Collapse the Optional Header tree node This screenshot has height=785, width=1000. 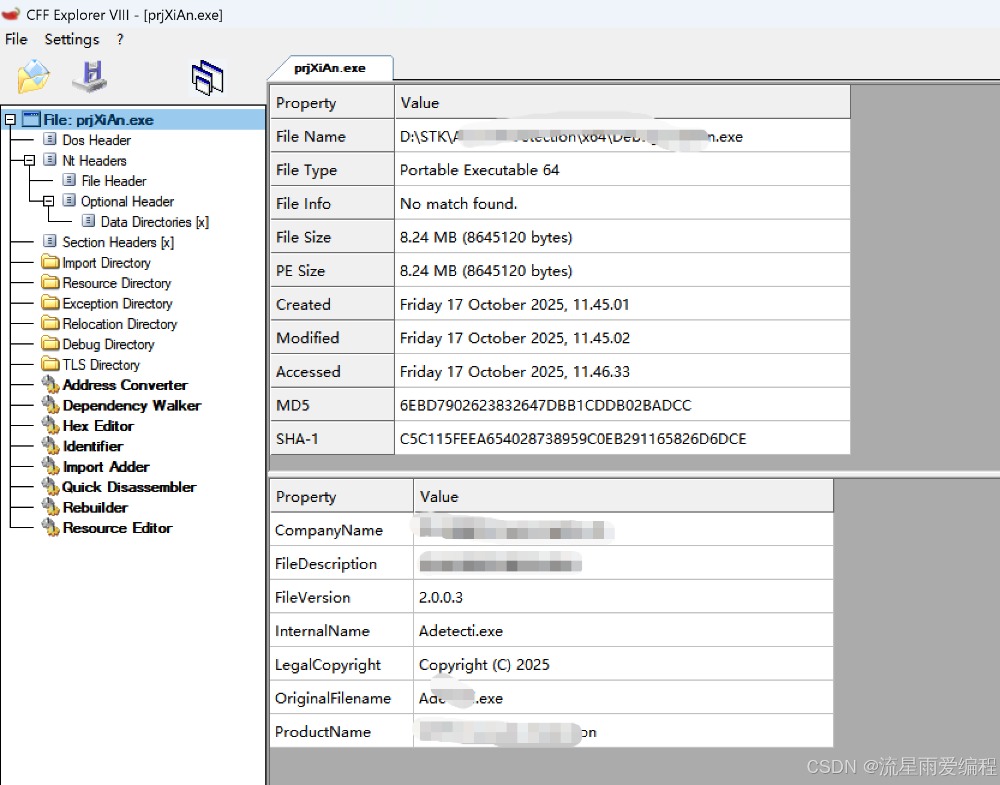coord(48,202)
